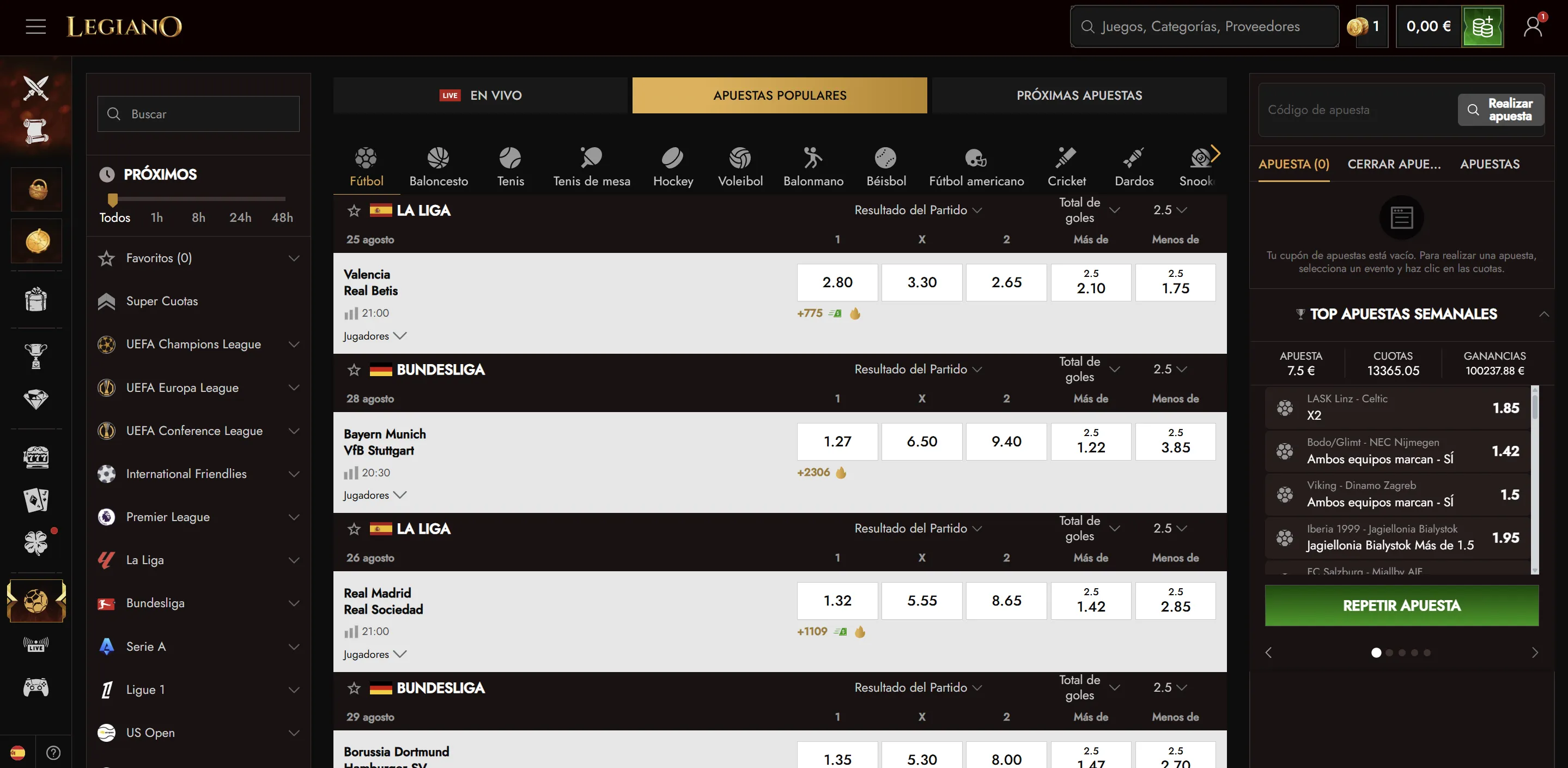Open the help question mark icon
Viewport: 1568px width, 768px height.
pos(53,753)
